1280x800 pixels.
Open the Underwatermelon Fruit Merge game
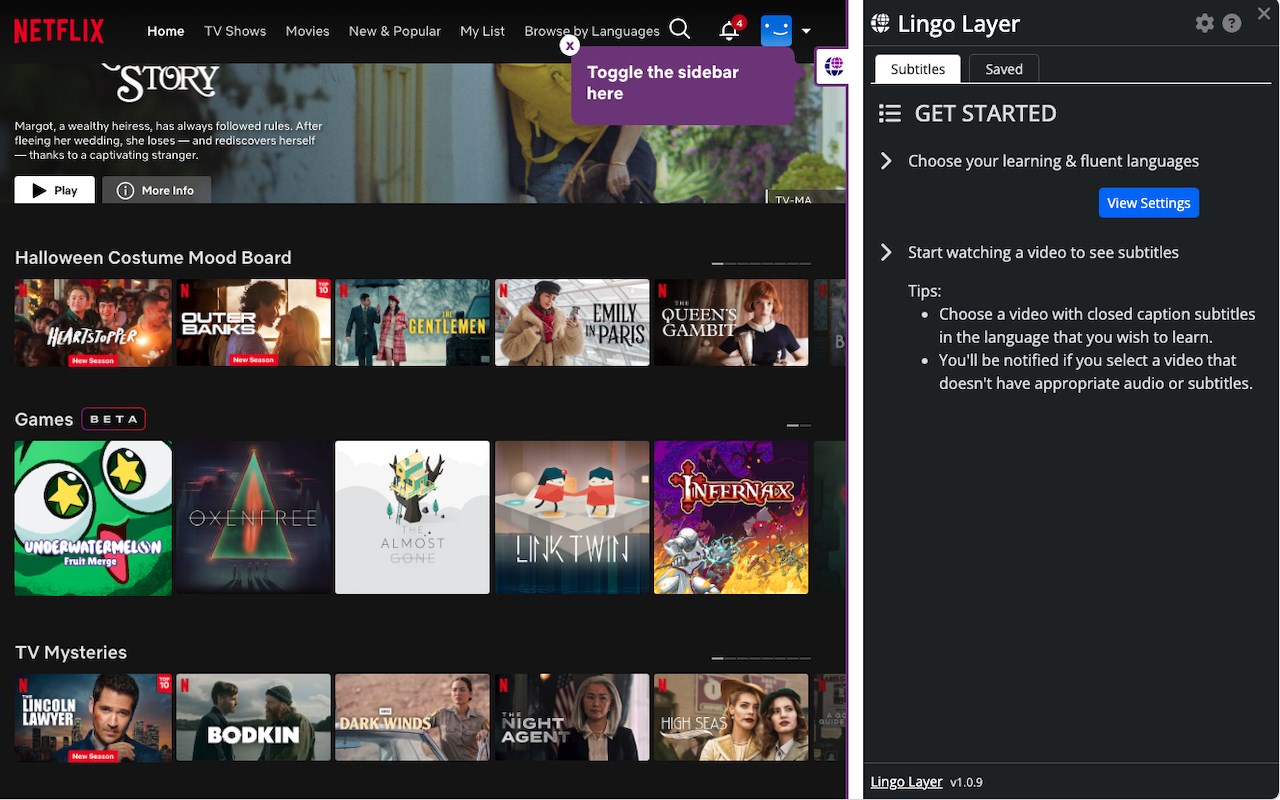[93, 518]
